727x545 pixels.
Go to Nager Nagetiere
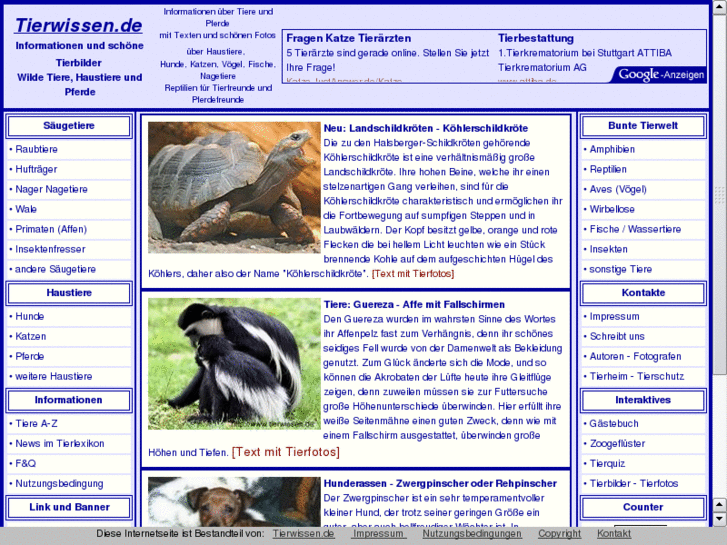pyautogui.click(x=51, y=189)
